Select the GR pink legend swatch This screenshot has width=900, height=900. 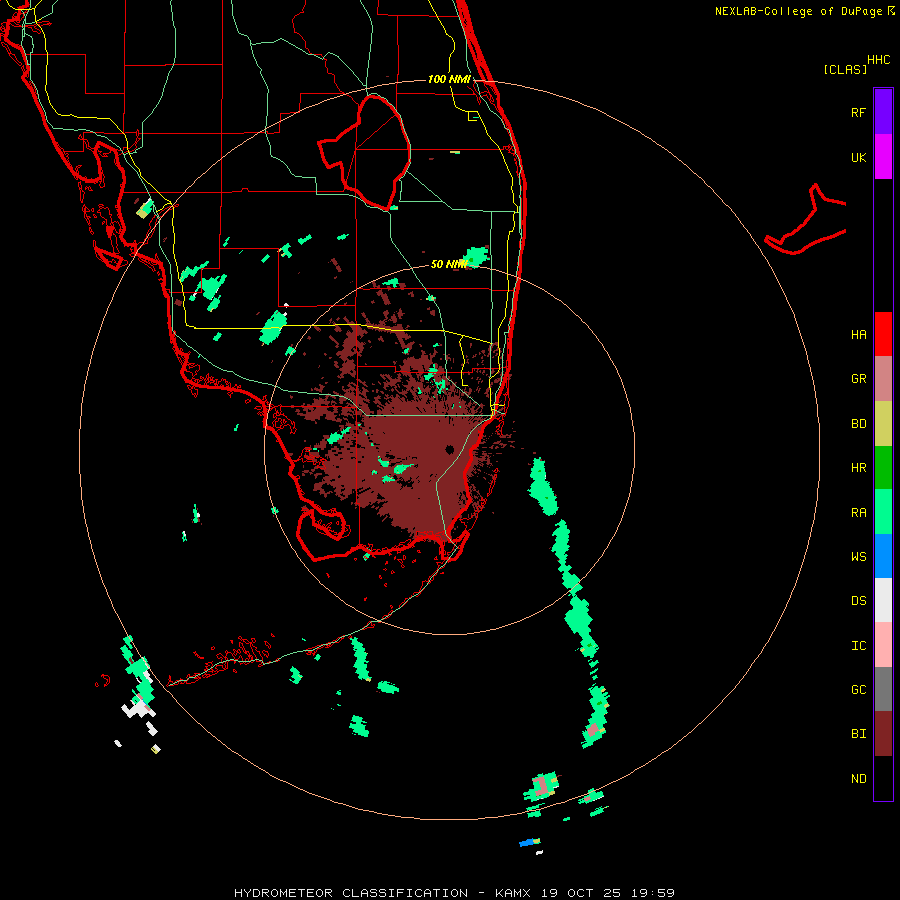pyautogui.click(x=883, y=379)
